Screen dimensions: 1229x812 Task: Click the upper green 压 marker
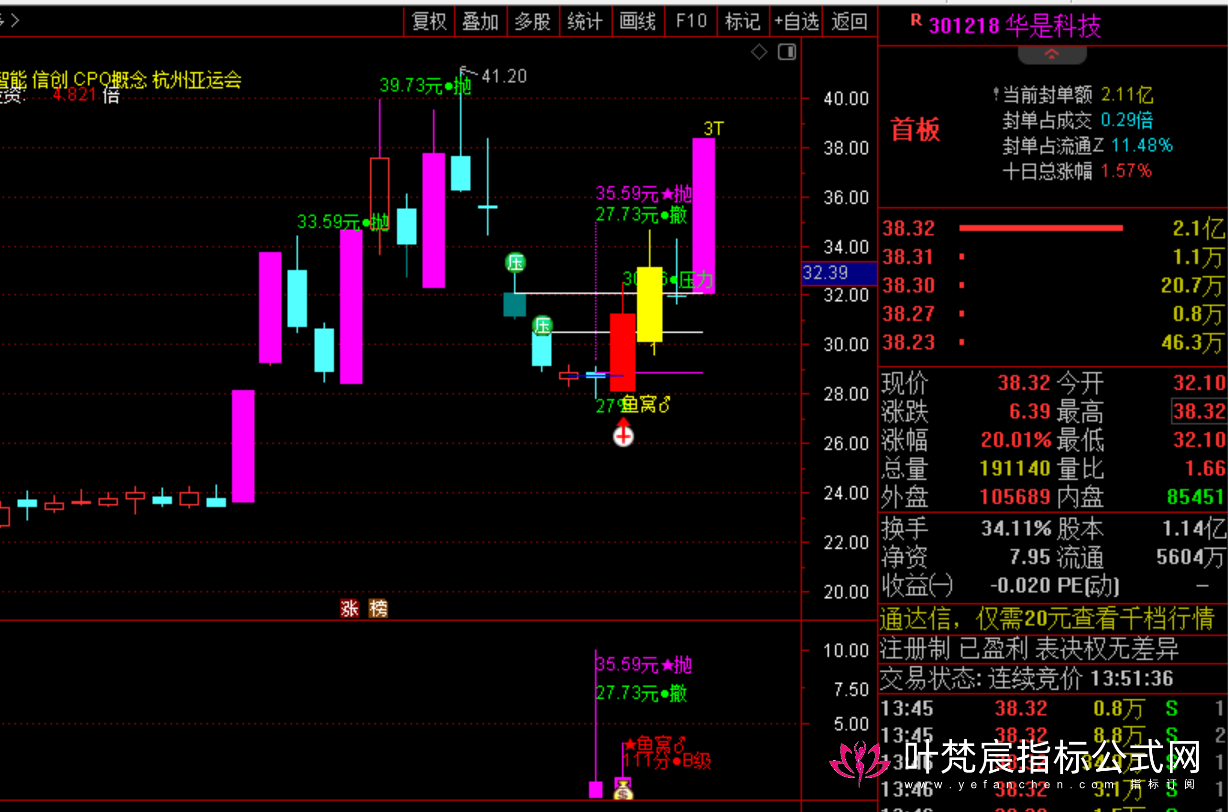point(515,263)
